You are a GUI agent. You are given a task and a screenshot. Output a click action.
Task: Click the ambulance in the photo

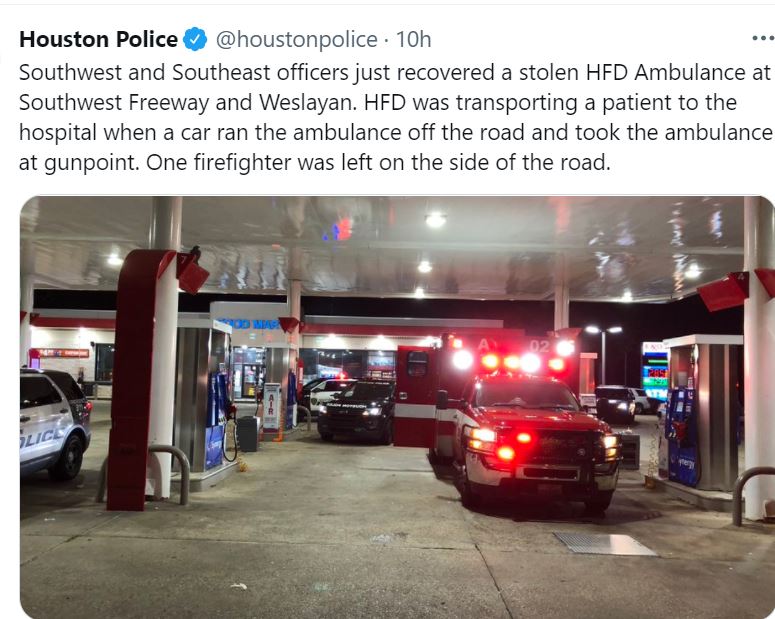tap(507, 424)
